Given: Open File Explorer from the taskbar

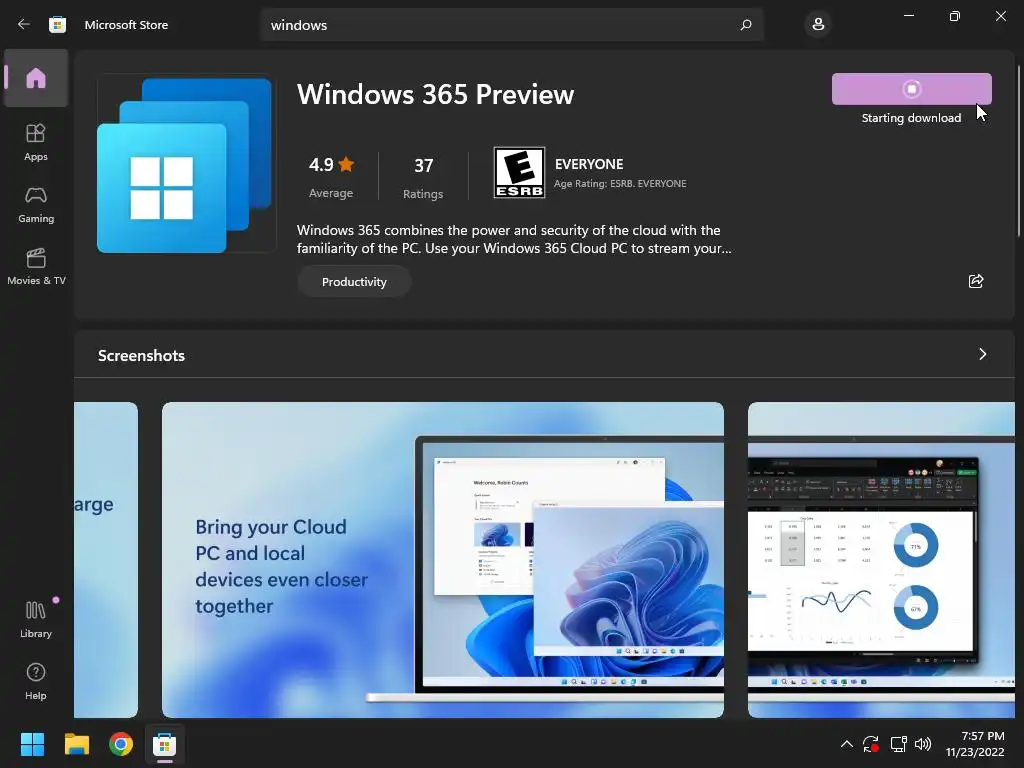Looking at the screenshot, I should point(76,744).
